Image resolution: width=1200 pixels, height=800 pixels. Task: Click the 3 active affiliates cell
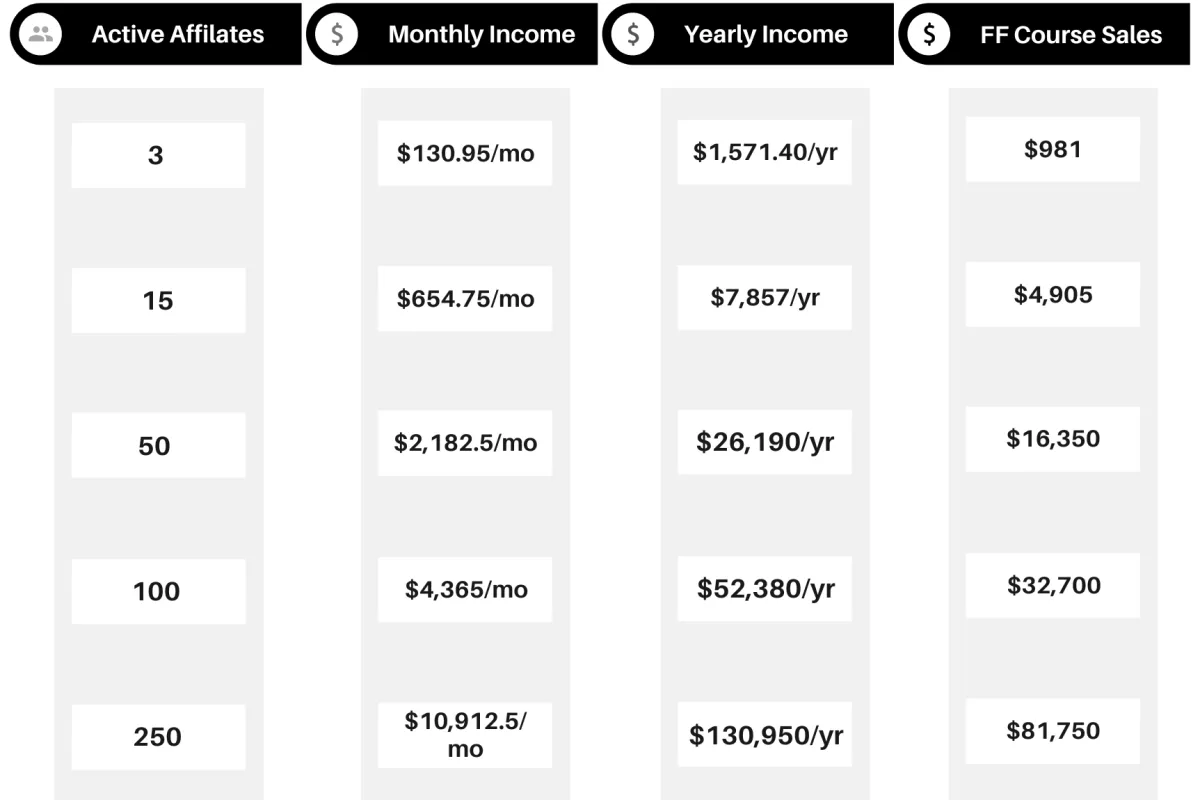[158, 155]
